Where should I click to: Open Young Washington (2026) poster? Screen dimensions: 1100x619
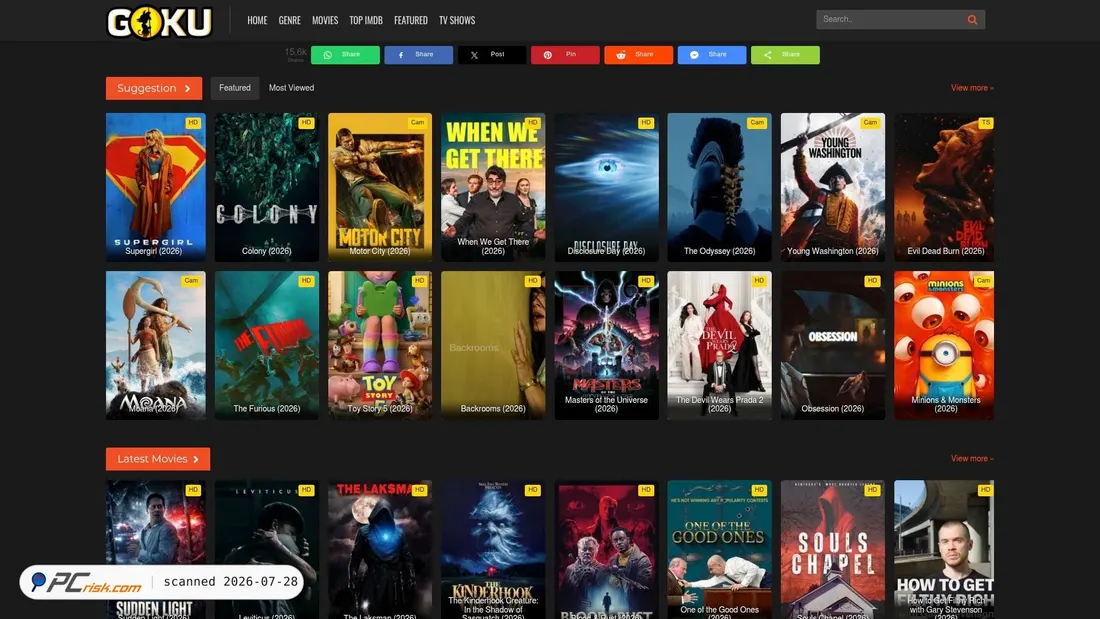pyautogui.click(x=833, y=187)
